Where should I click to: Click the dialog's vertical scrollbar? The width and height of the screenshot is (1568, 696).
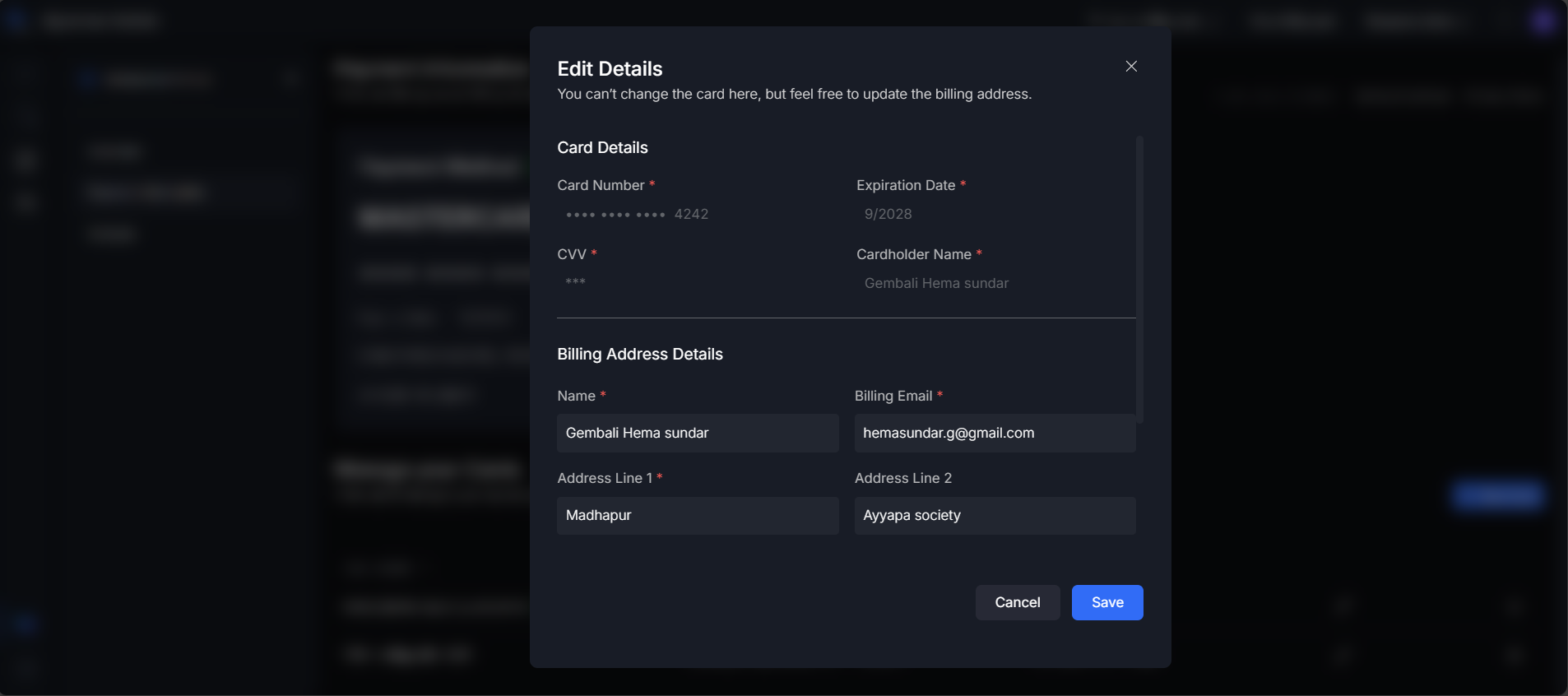[1139, 280]
